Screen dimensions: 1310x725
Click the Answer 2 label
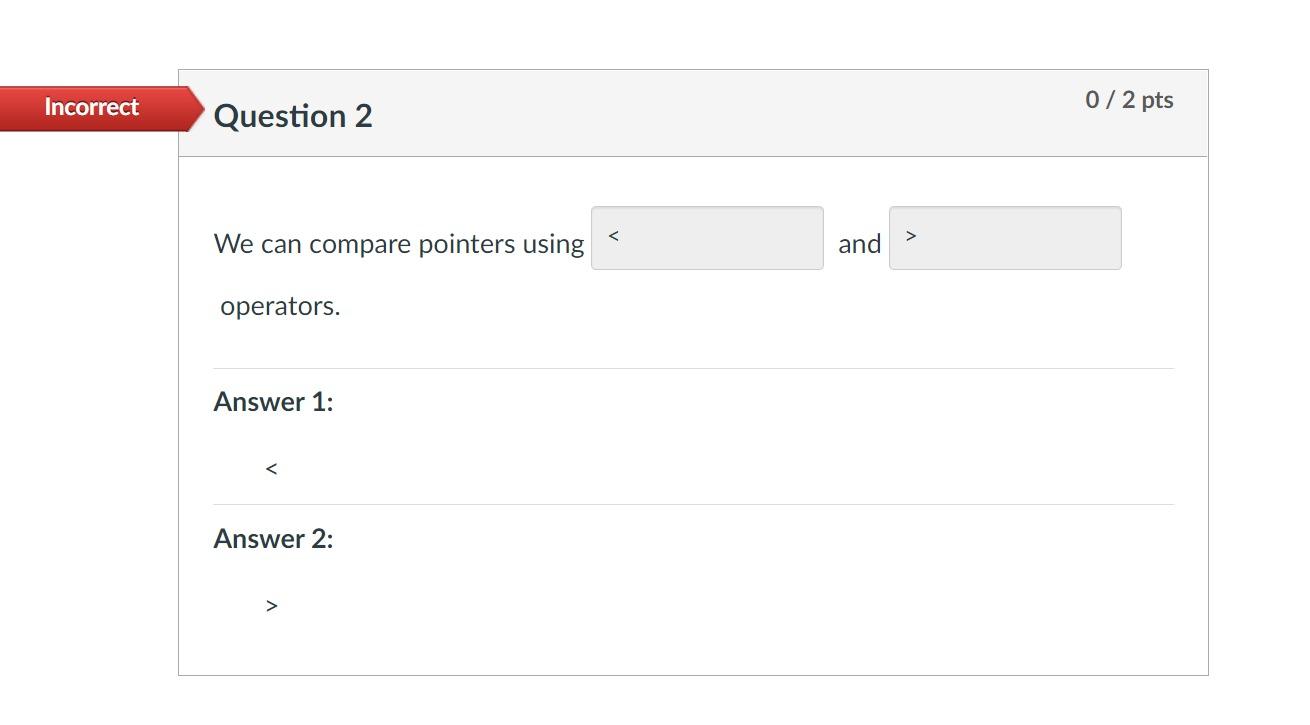[x=273, y=539]
